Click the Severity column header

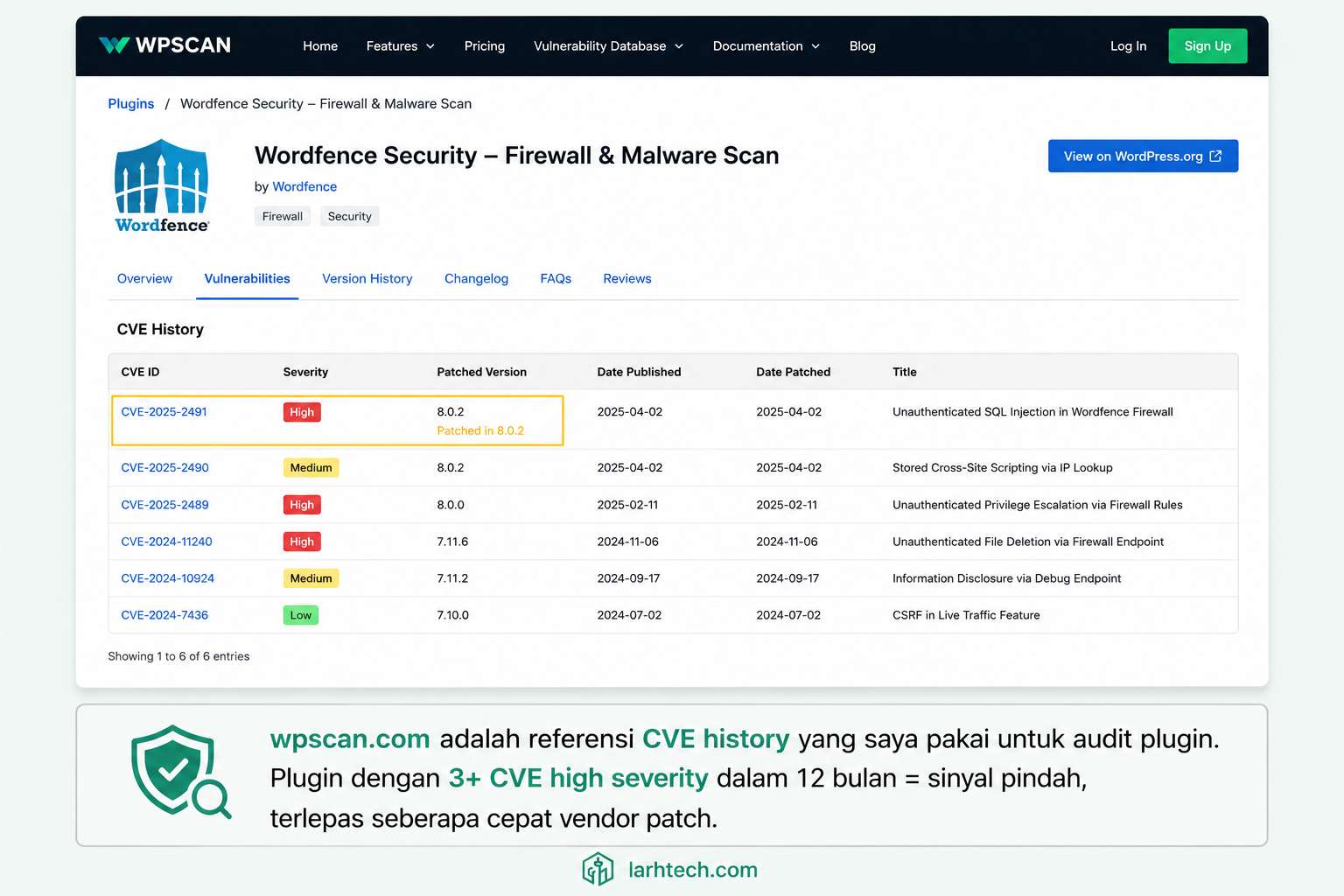click(305, 372)
